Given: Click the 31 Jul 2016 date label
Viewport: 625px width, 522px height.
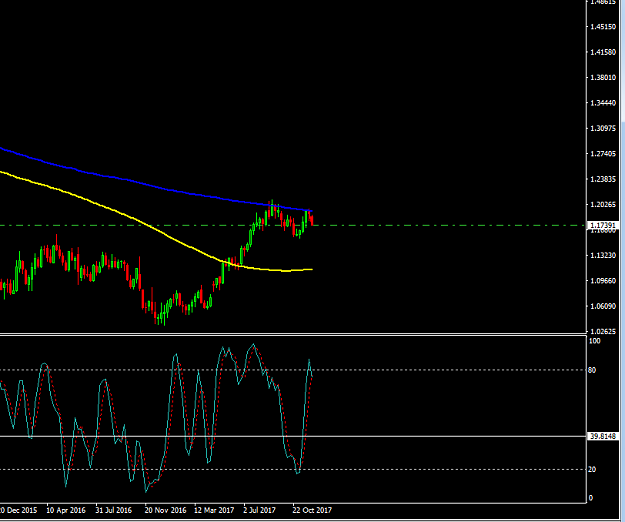Looking at the screenshot, I should click(x=114, y=510).
